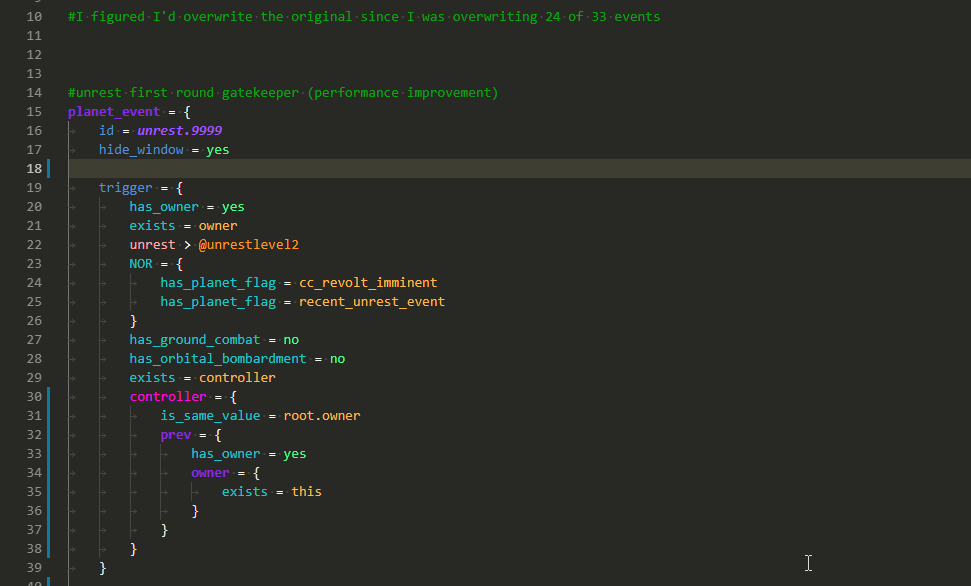The width and height of the screenshot is (971, 586).
Task: Click the NOR operator keyword
Action: pyautogui.click(x=141, y=264)
